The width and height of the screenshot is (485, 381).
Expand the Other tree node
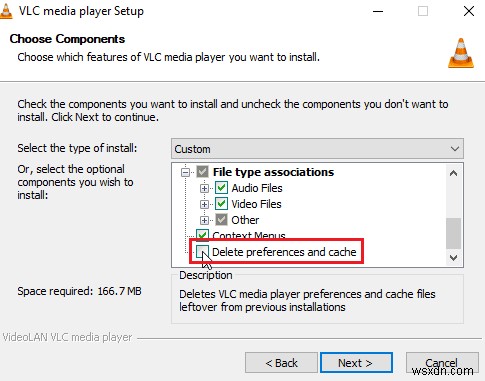pos(204,220)
